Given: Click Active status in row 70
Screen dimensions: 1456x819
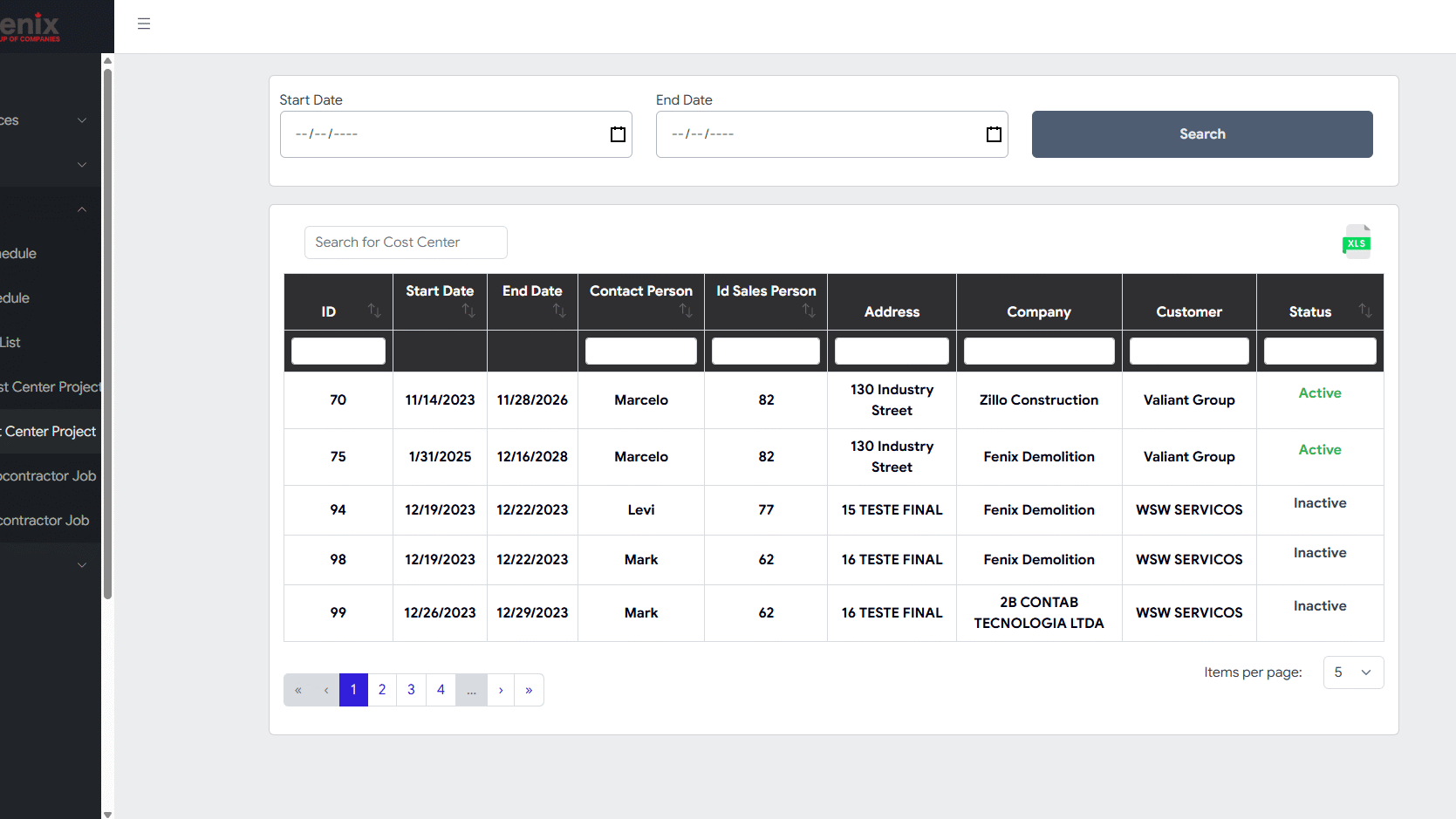Looking at the screenshot, I should (1320, 393).
